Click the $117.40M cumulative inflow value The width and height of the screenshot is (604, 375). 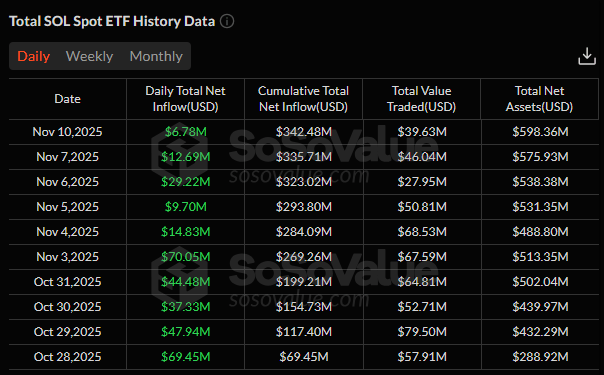[x=304, y=332]
